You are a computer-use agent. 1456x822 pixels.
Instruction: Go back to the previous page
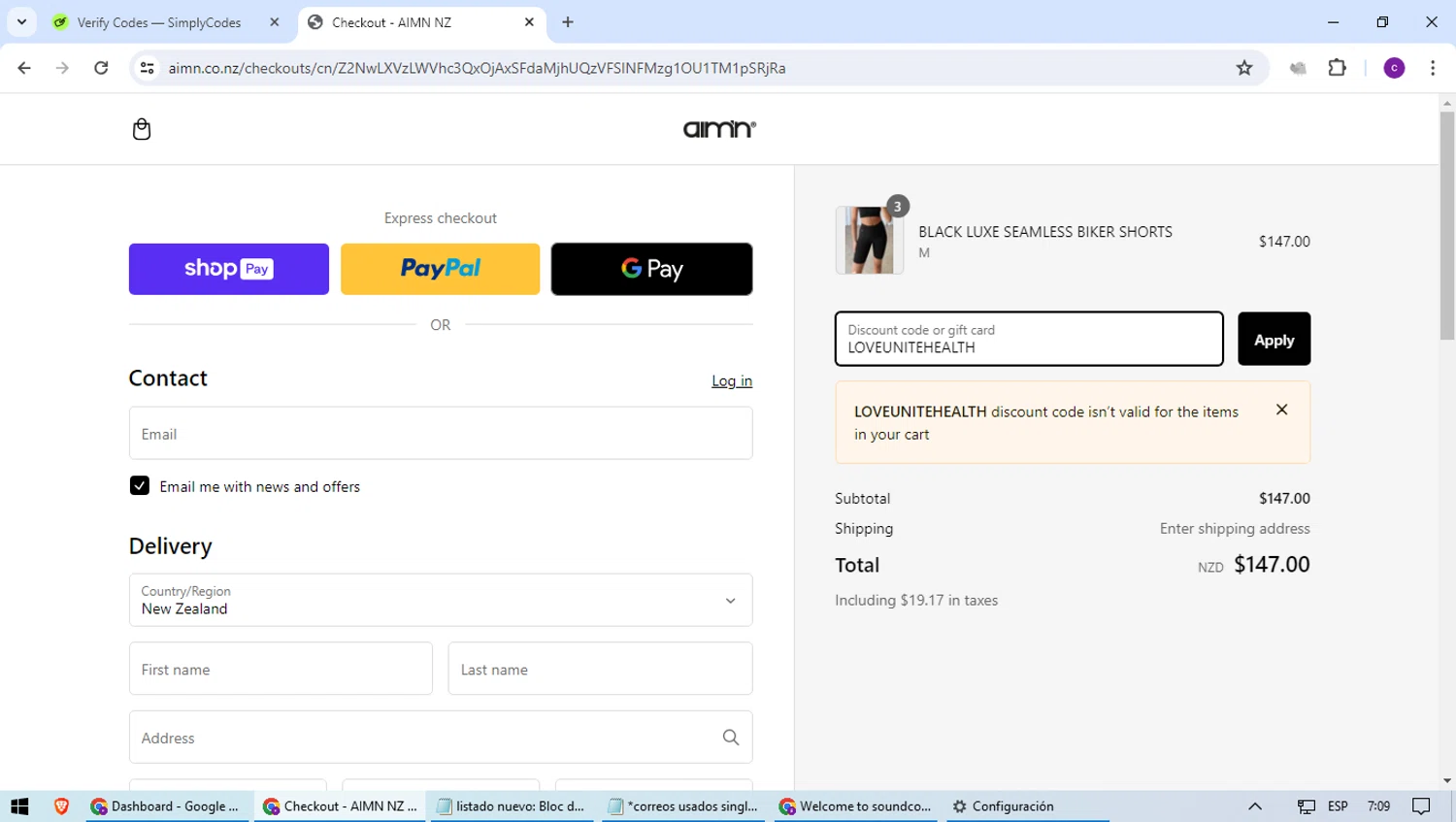pyautogui.click(x=24, y=68)
